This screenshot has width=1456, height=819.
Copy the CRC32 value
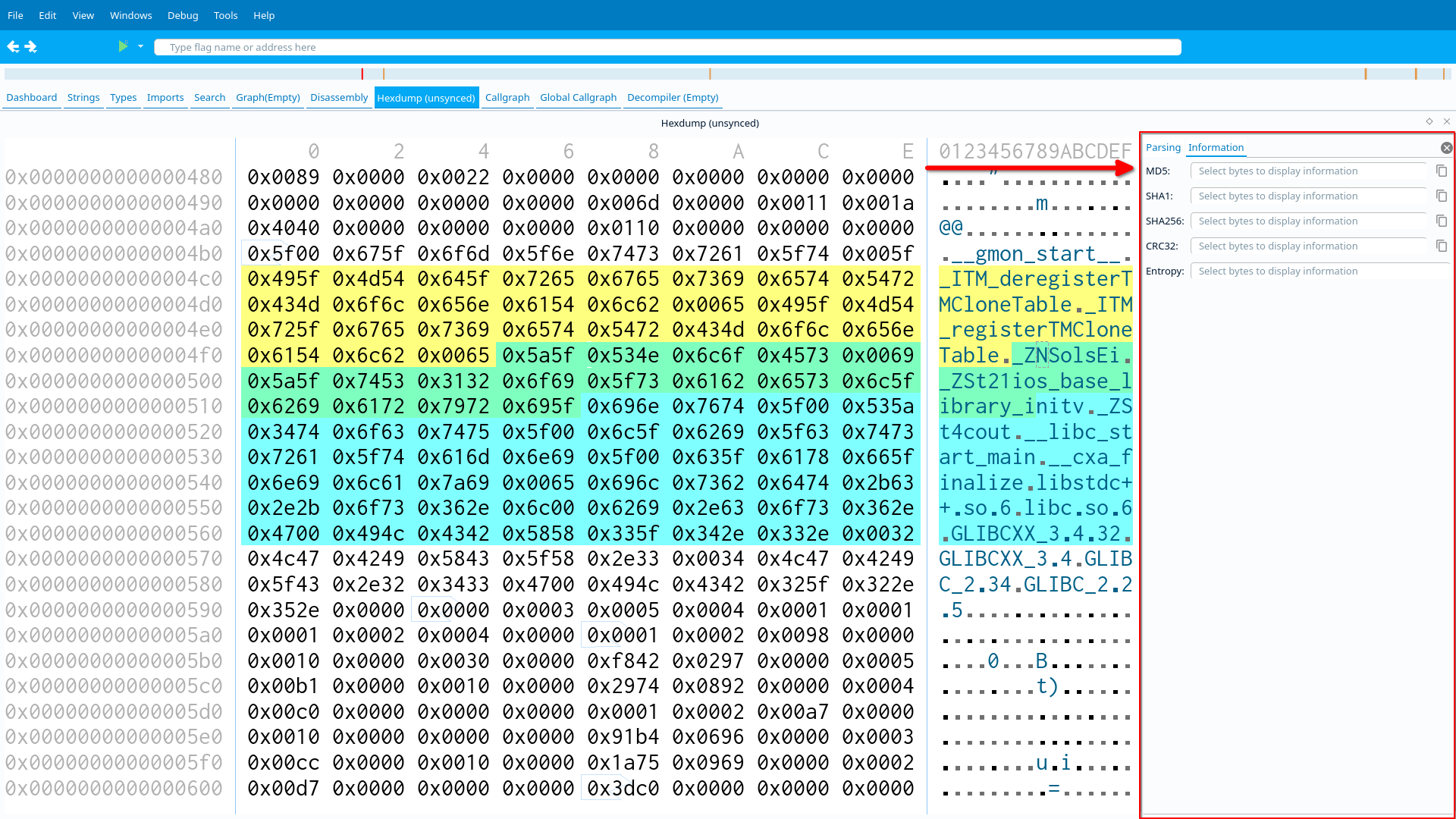(x=1442, y=246)
